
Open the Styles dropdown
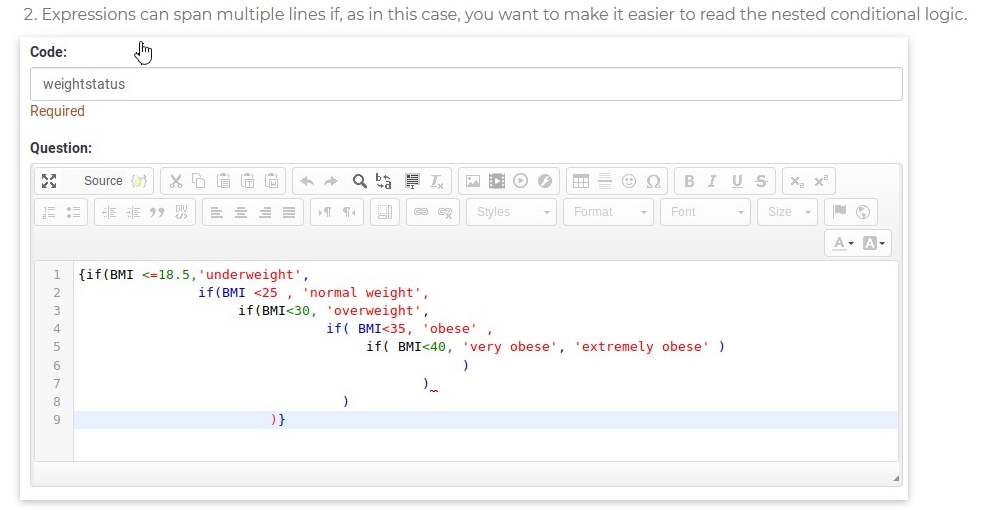(x=511, y=212)
